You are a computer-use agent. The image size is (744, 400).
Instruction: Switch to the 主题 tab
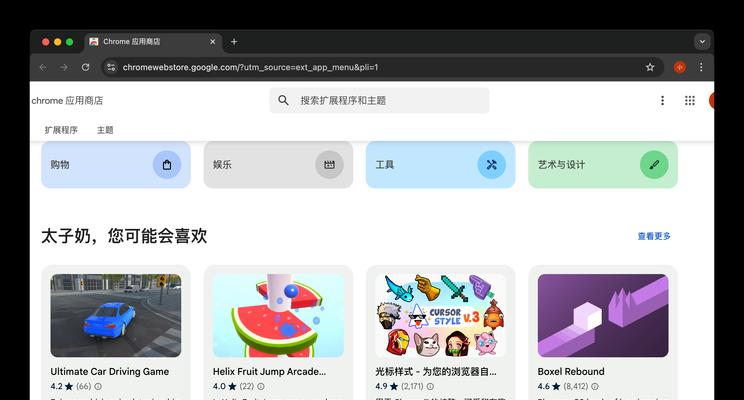click(105, 130)
